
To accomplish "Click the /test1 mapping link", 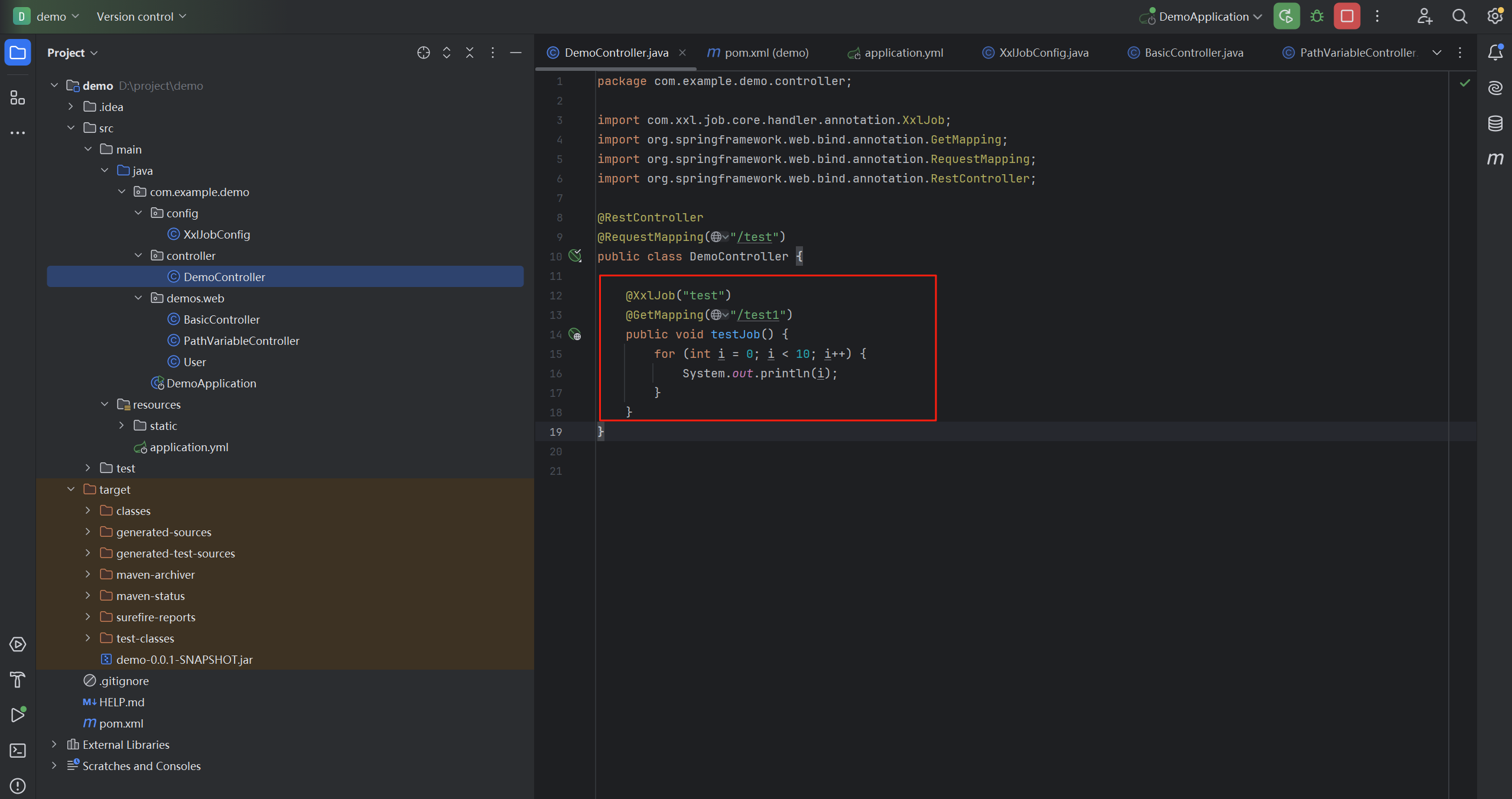I will (x=758, y=315).
